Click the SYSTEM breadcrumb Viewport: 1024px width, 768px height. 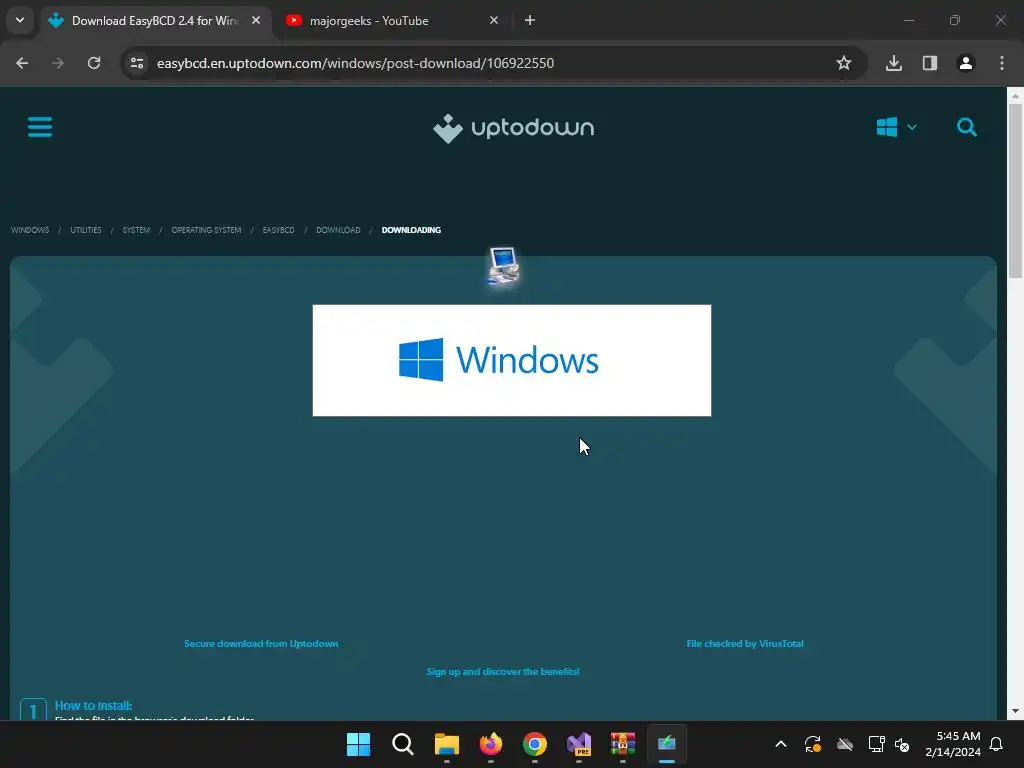pyautogui.click(x=136, y=230)
